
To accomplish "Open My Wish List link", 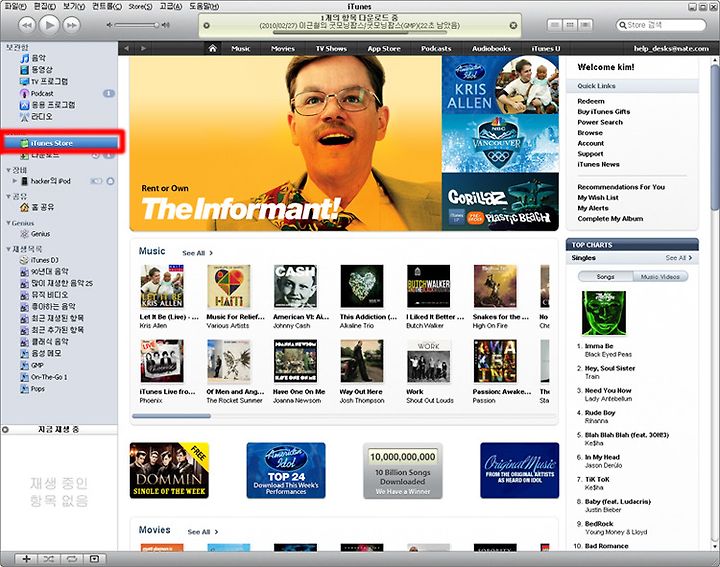I will pos(598,197).
